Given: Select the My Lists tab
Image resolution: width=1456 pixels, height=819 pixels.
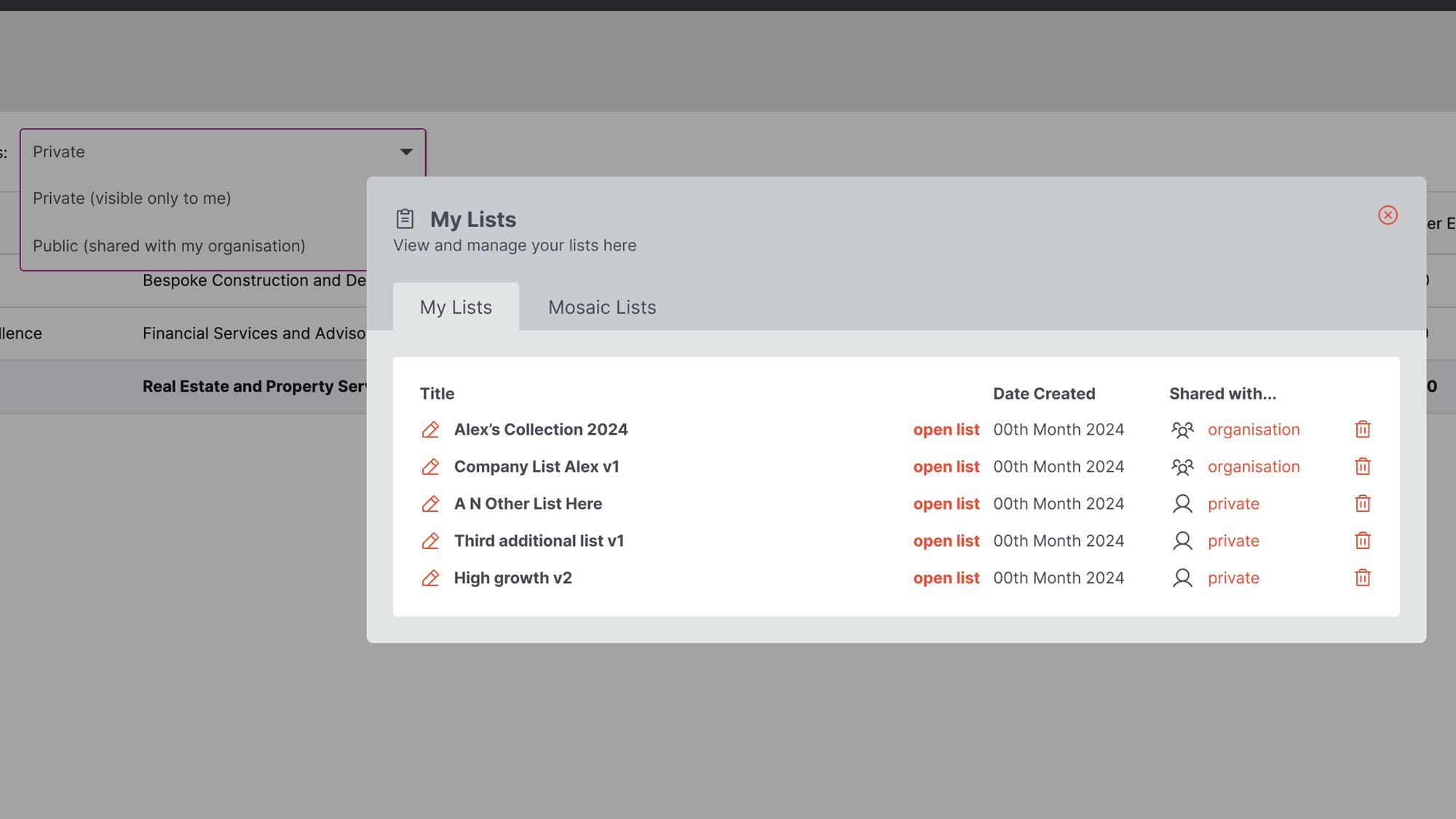Looking at the screenshot, I should point(456,307).
